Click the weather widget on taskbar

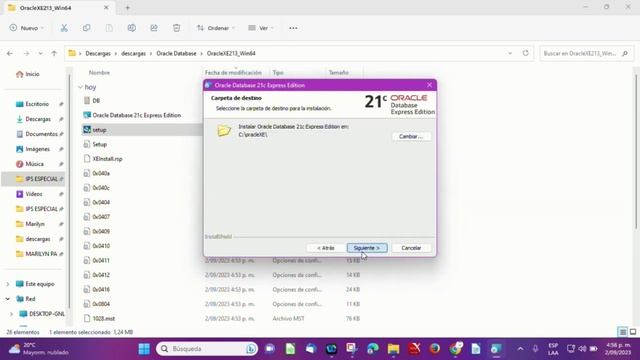tap(39, 349)
